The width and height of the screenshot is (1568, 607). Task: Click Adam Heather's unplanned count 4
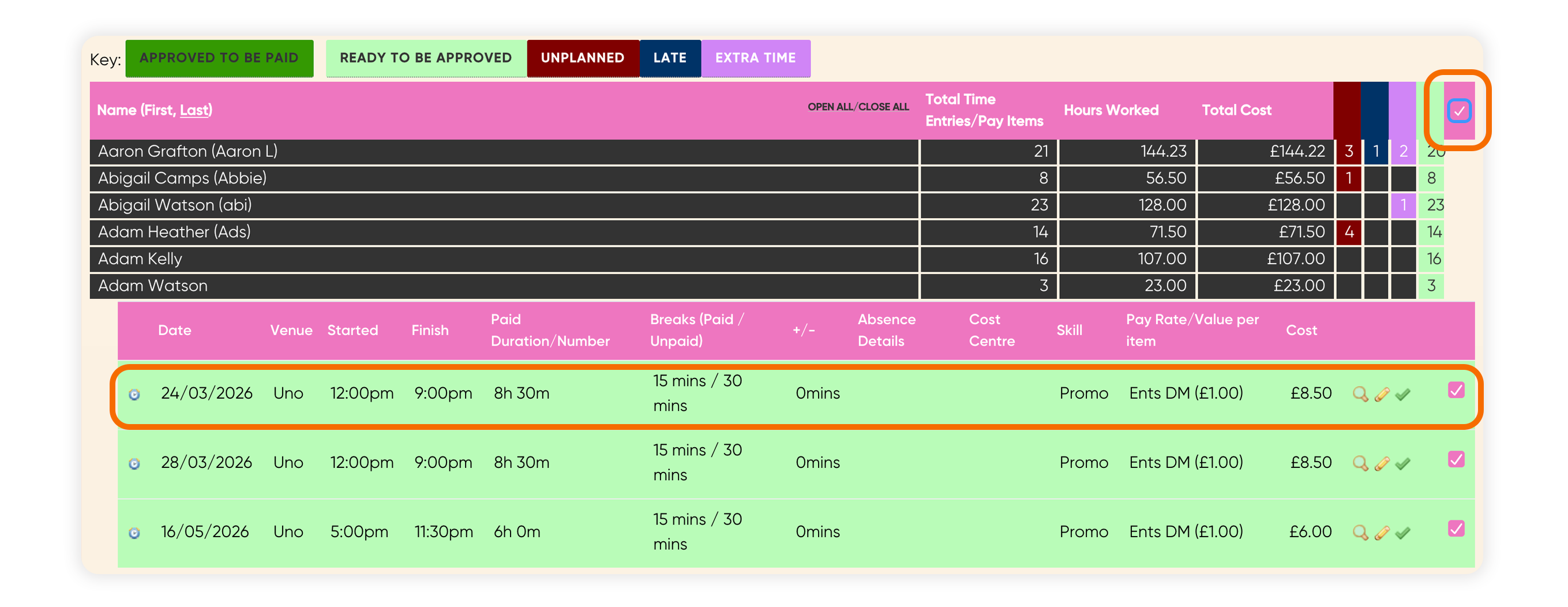[1349, 232]
